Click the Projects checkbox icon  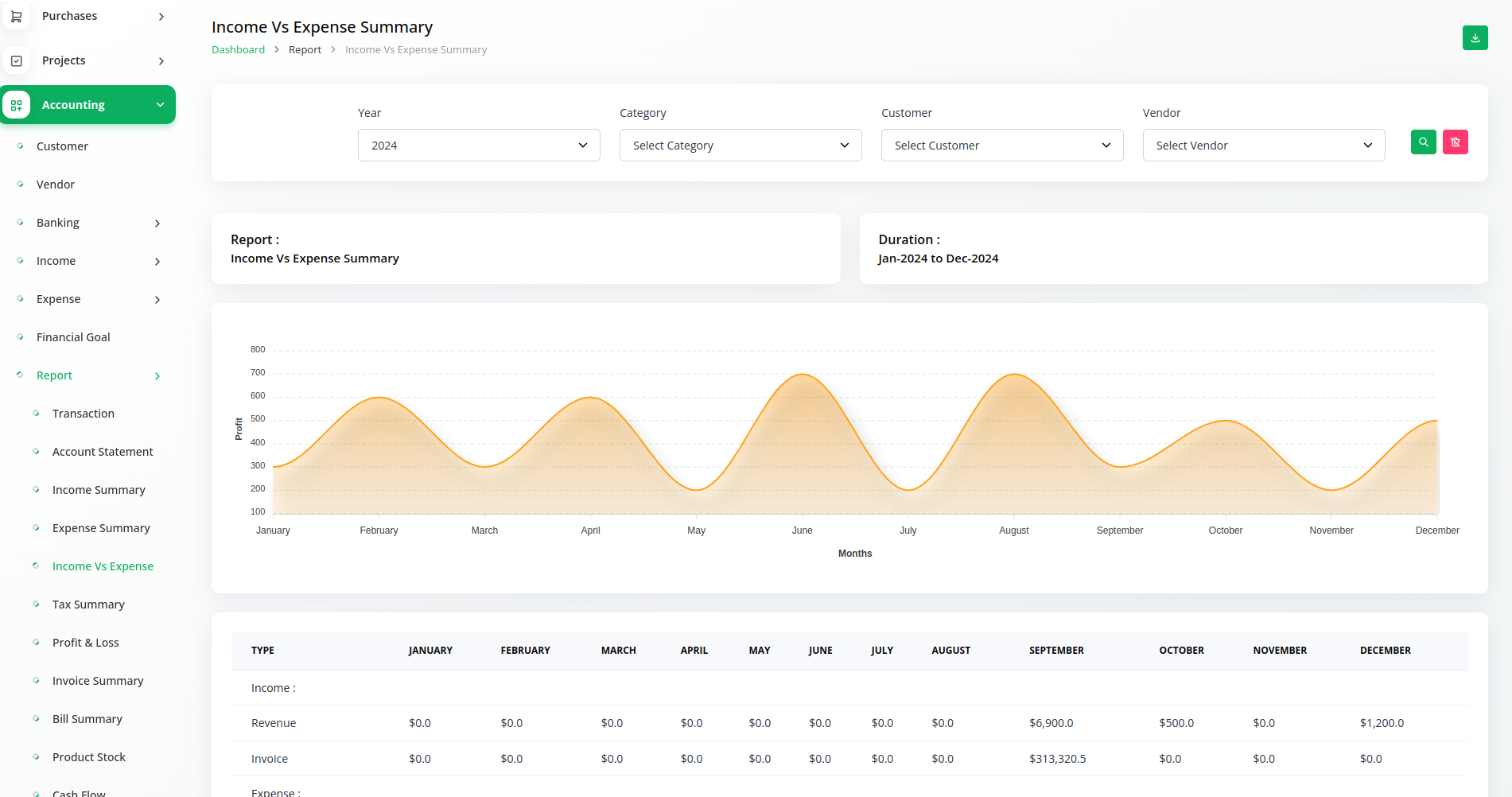tap(16, 60)
